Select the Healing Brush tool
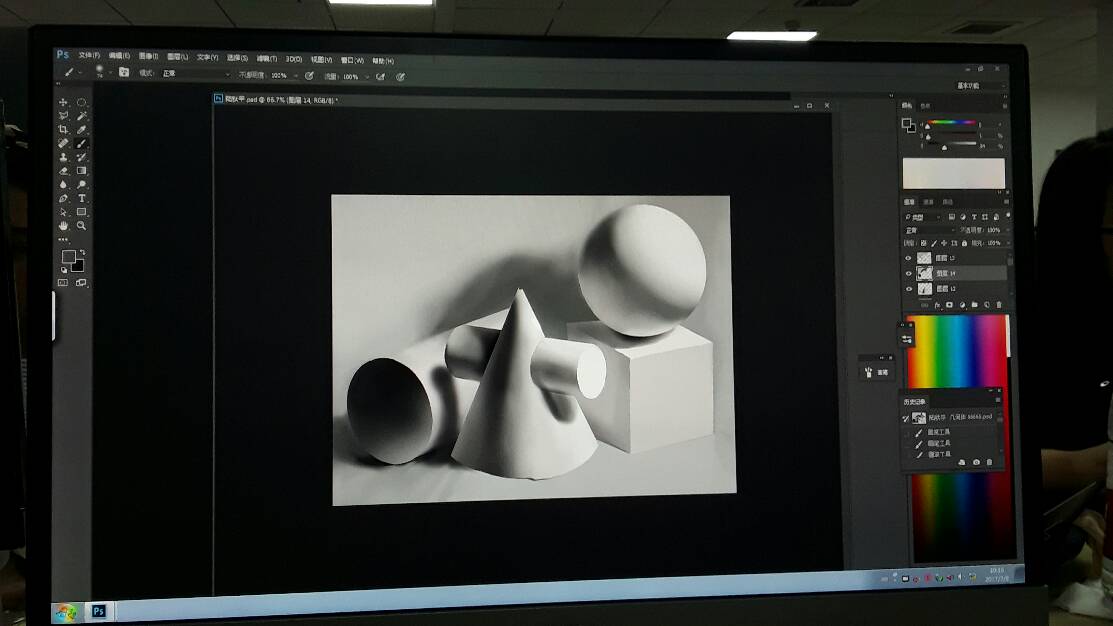This screenshot has width=1113, height=626. click(x=63, y=143)
